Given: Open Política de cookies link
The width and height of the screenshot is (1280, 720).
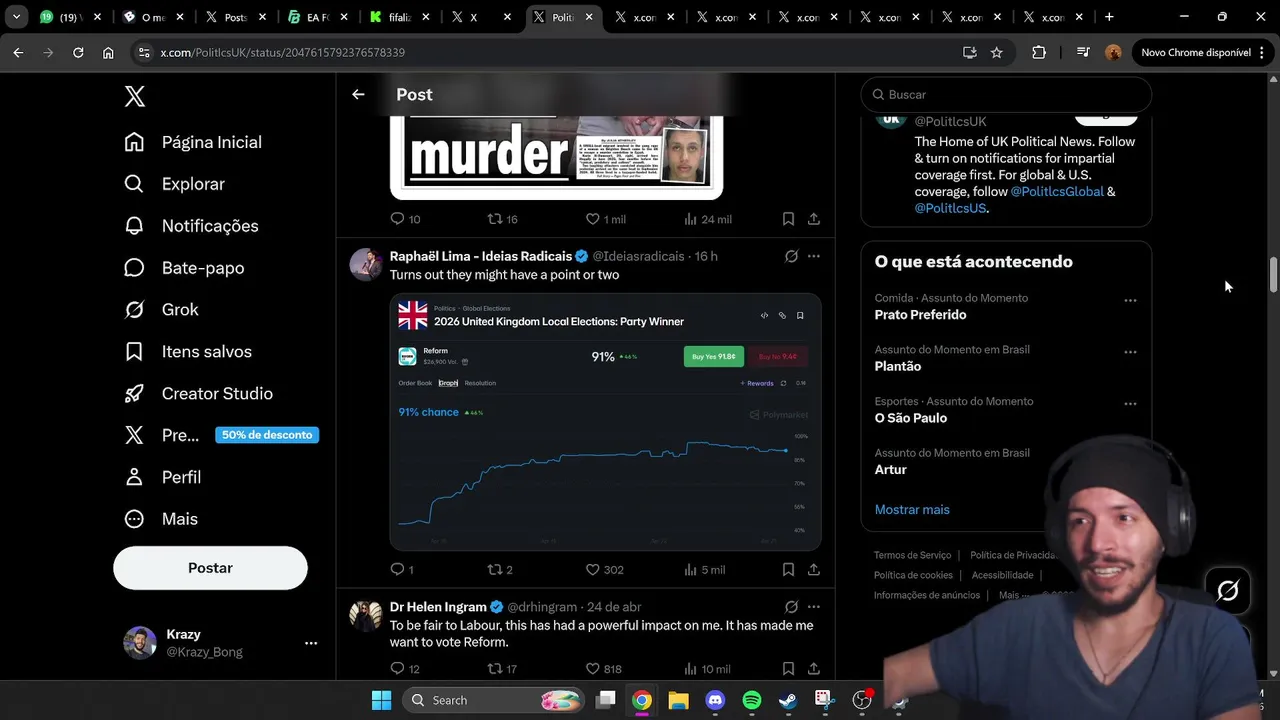Looking at the screenshot, I should (x=913, y=575).
